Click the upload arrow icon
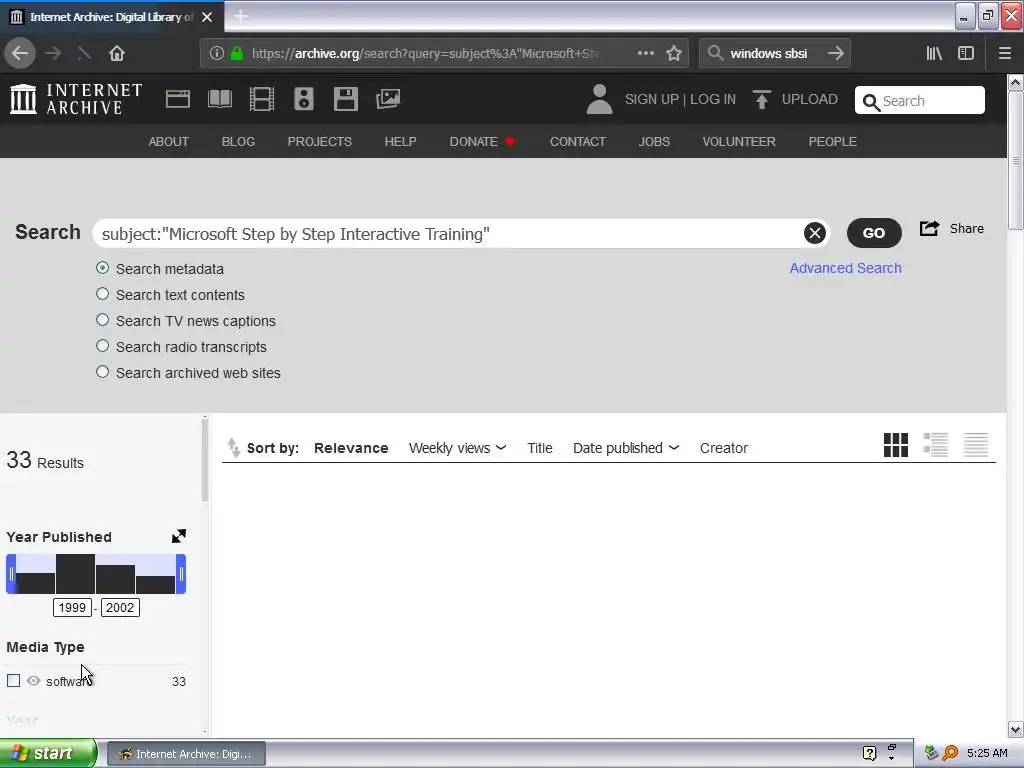Image resolution: width=1024 pixels, height=768 pixels. tap(761, 99)
